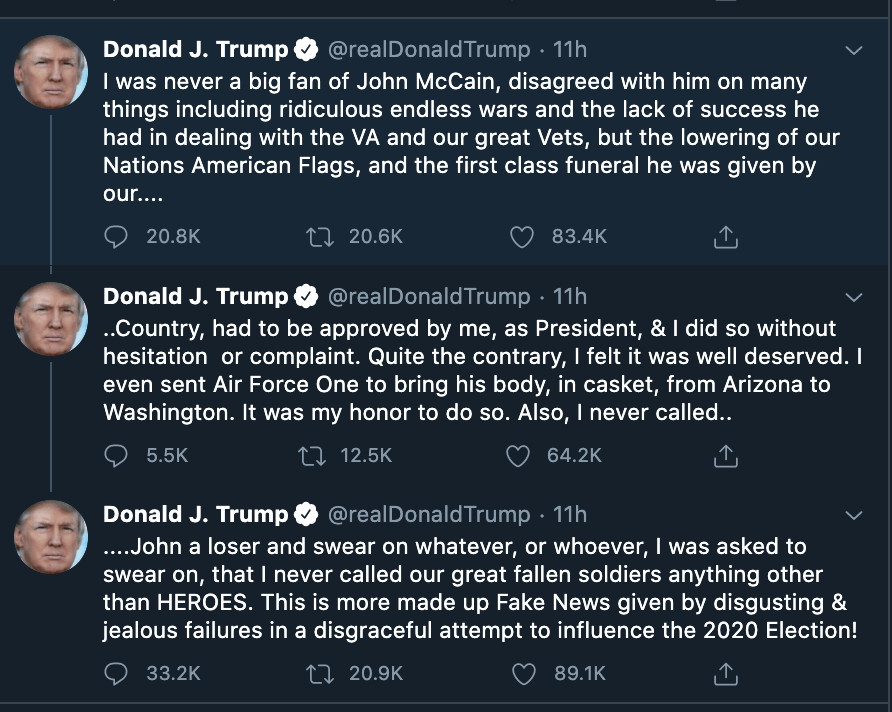Expand options menu on the second tweet
The width and height of the screenshot is (892, 712).
coord(853,297)
